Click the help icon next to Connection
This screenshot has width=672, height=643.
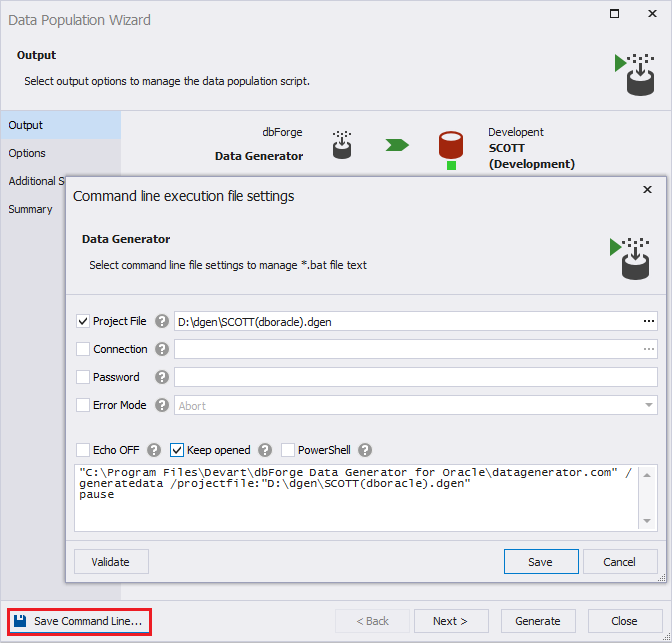click(162, 349)
